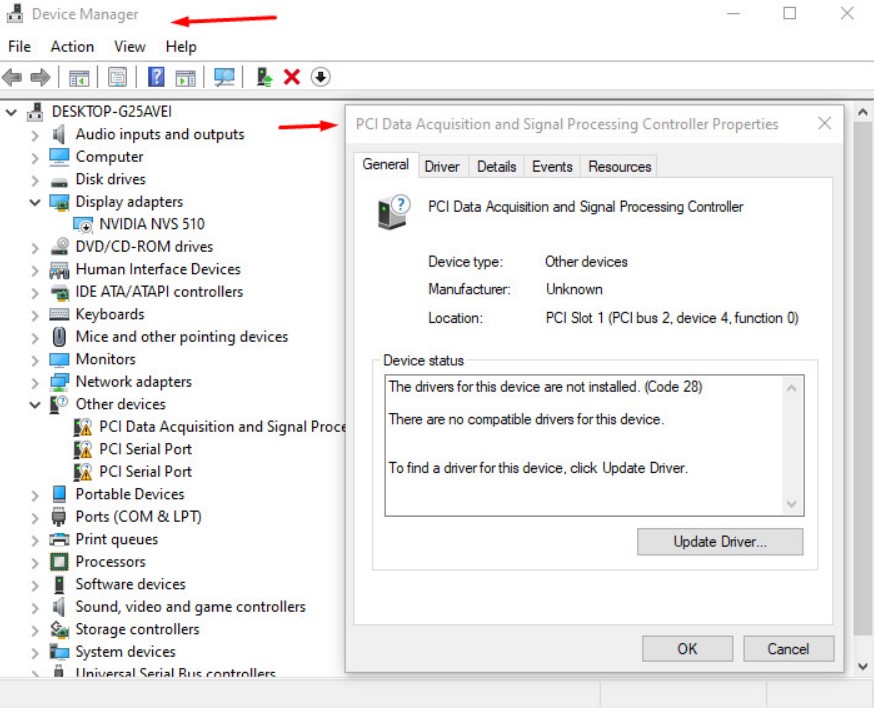This screenshot has height=708, width=874.
Task: Click the Processors category icon
Action: click(x=59, y=562)
